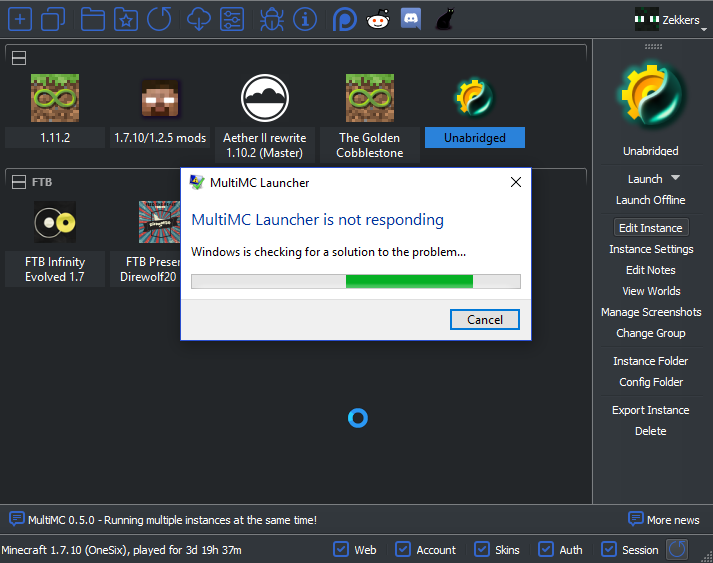Click the dialog progress bar

pos(356,282)
